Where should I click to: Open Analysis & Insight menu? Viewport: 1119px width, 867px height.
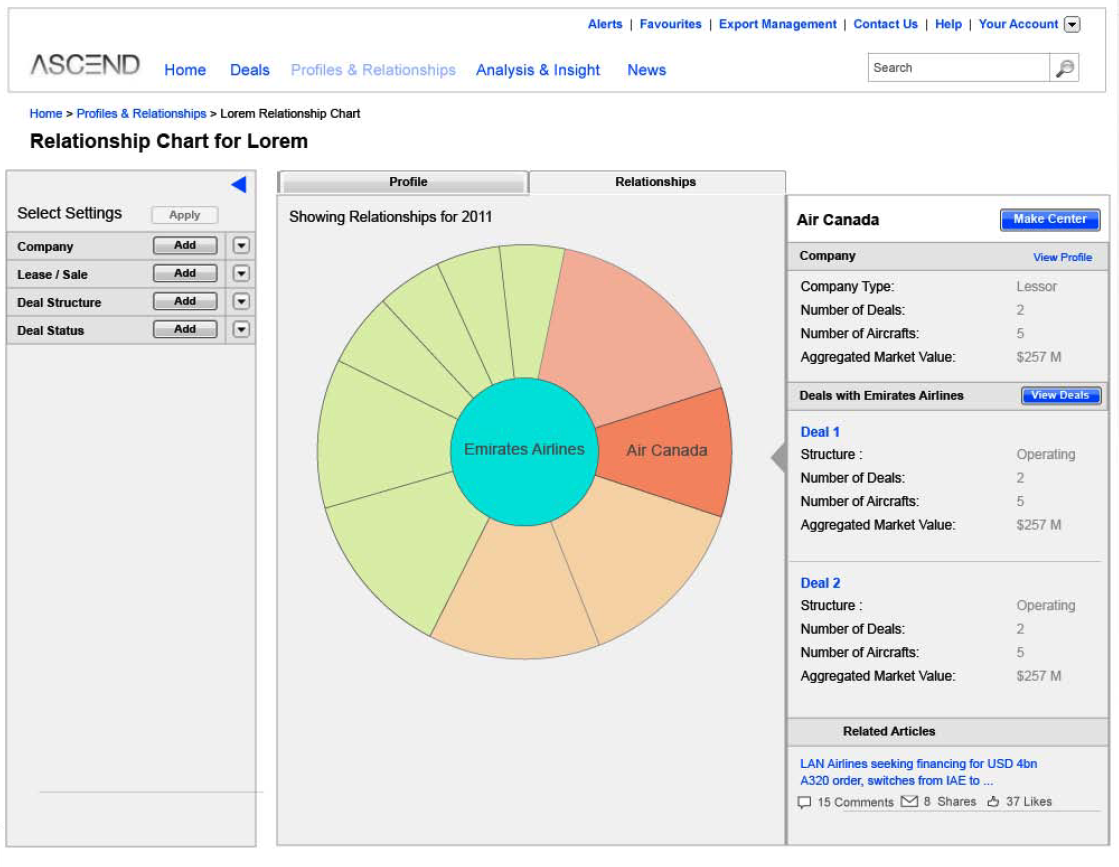[x=538, y=70]
